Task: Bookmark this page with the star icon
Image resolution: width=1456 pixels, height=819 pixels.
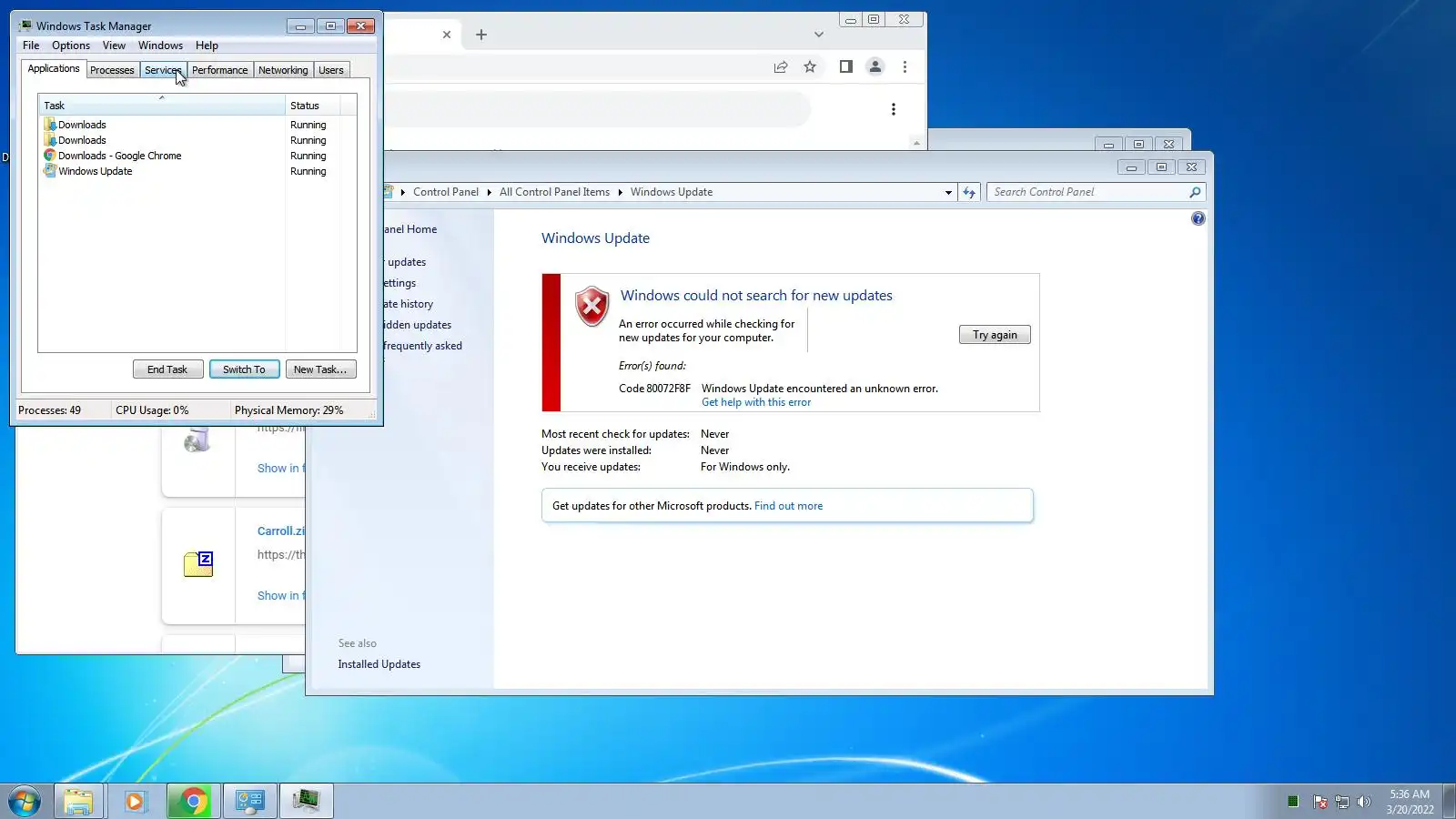Action: (x=810, y=66)
